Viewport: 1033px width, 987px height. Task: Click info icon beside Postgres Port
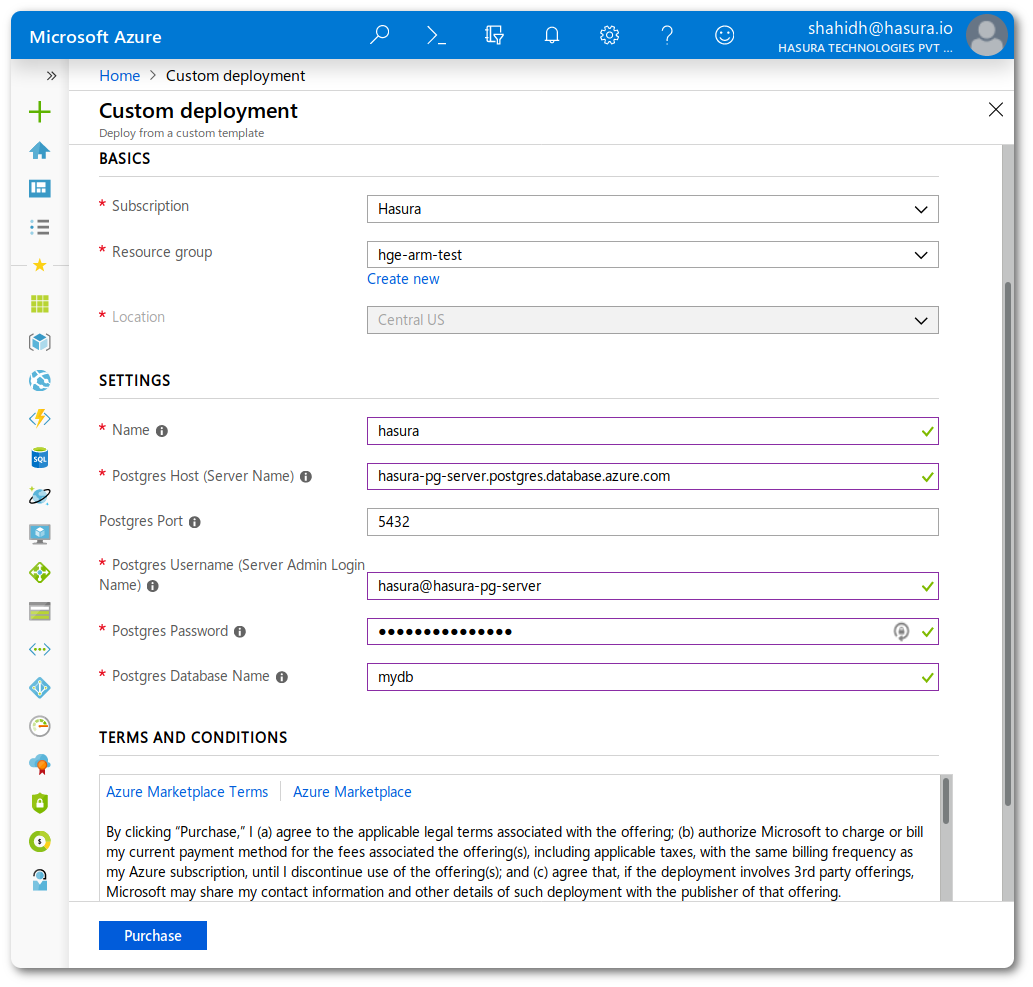194,522
